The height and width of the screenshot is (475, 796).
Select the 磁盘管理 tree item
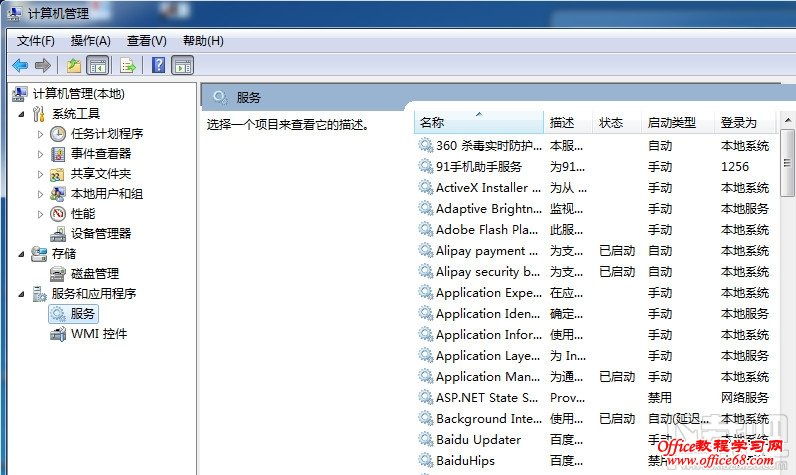point(95,274)
